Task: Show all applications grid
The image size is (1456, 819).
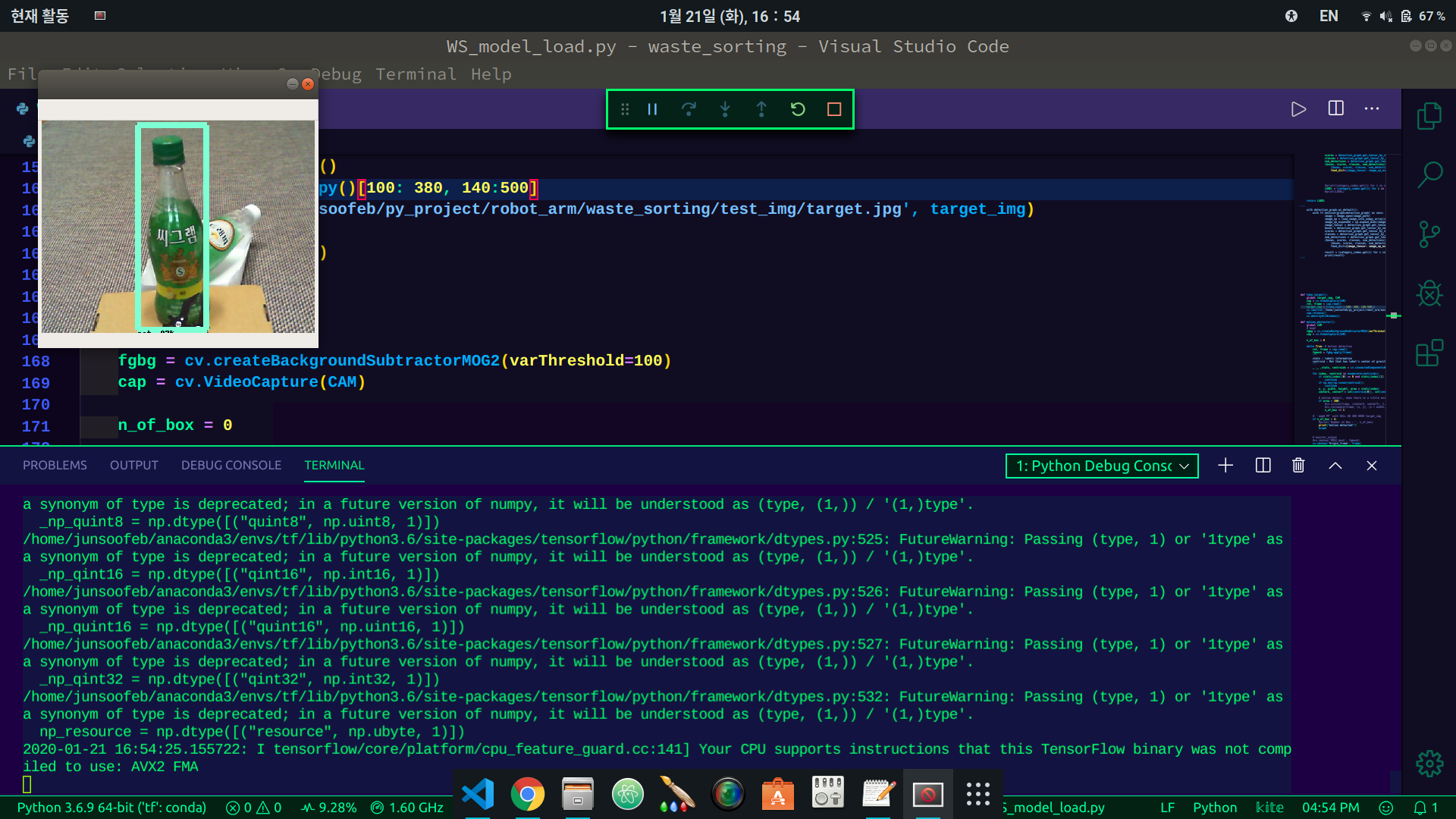Action: click(978, 794)
